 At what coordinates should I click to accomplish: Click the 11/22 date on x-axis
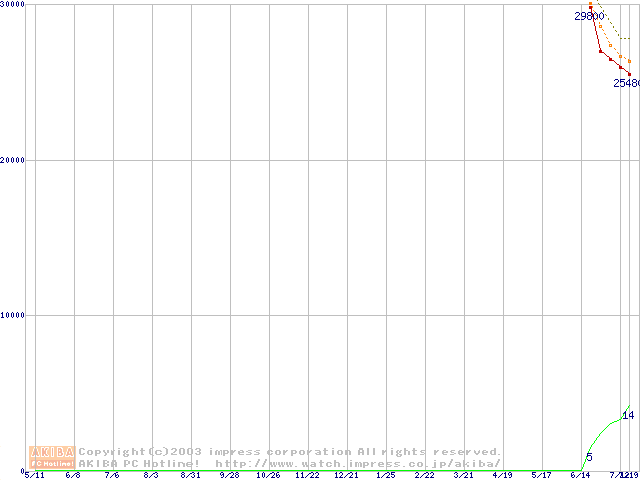(x=307, y=475)
